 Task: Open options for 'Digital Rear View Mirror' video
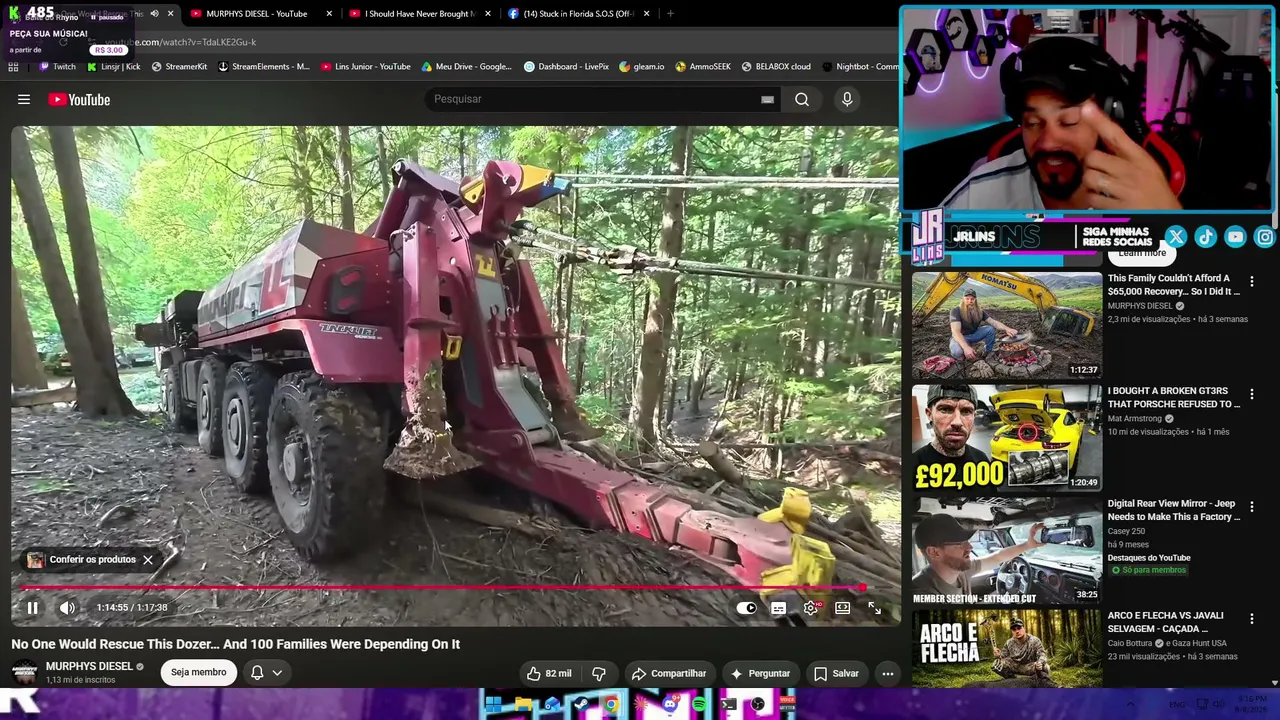coord(1251,507)
